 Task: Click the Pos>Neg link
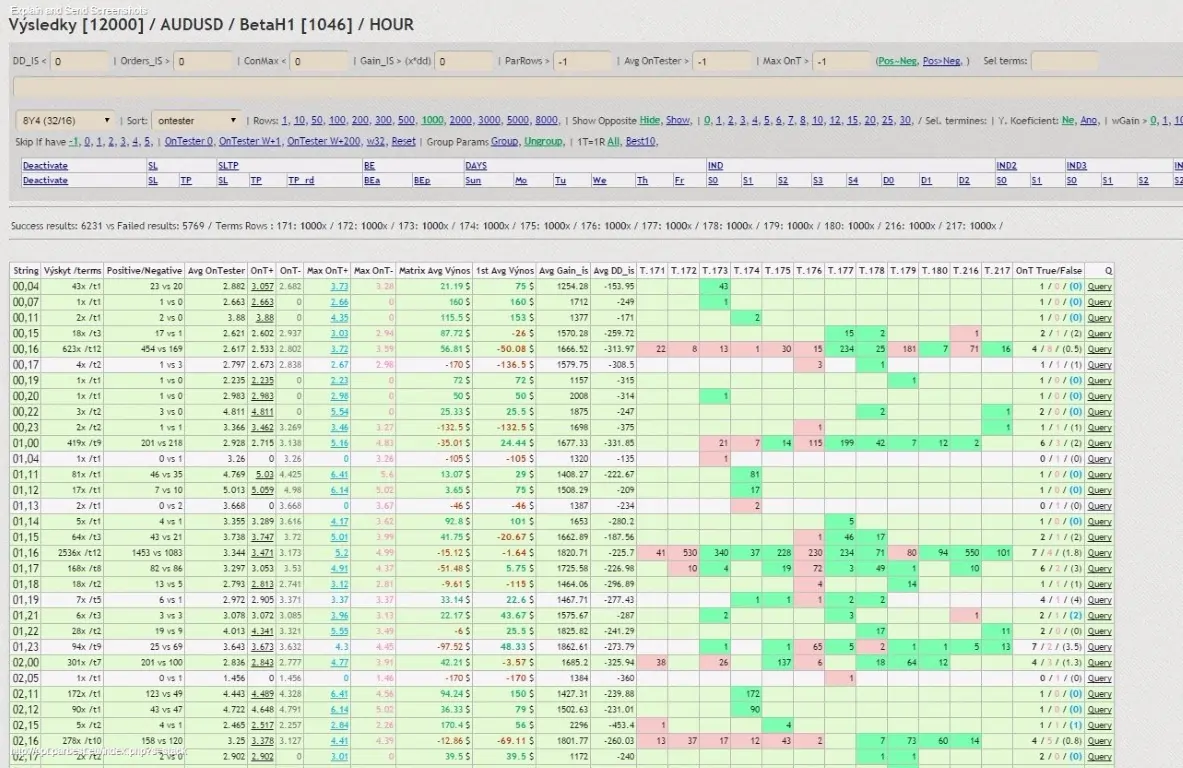point(942,61)
